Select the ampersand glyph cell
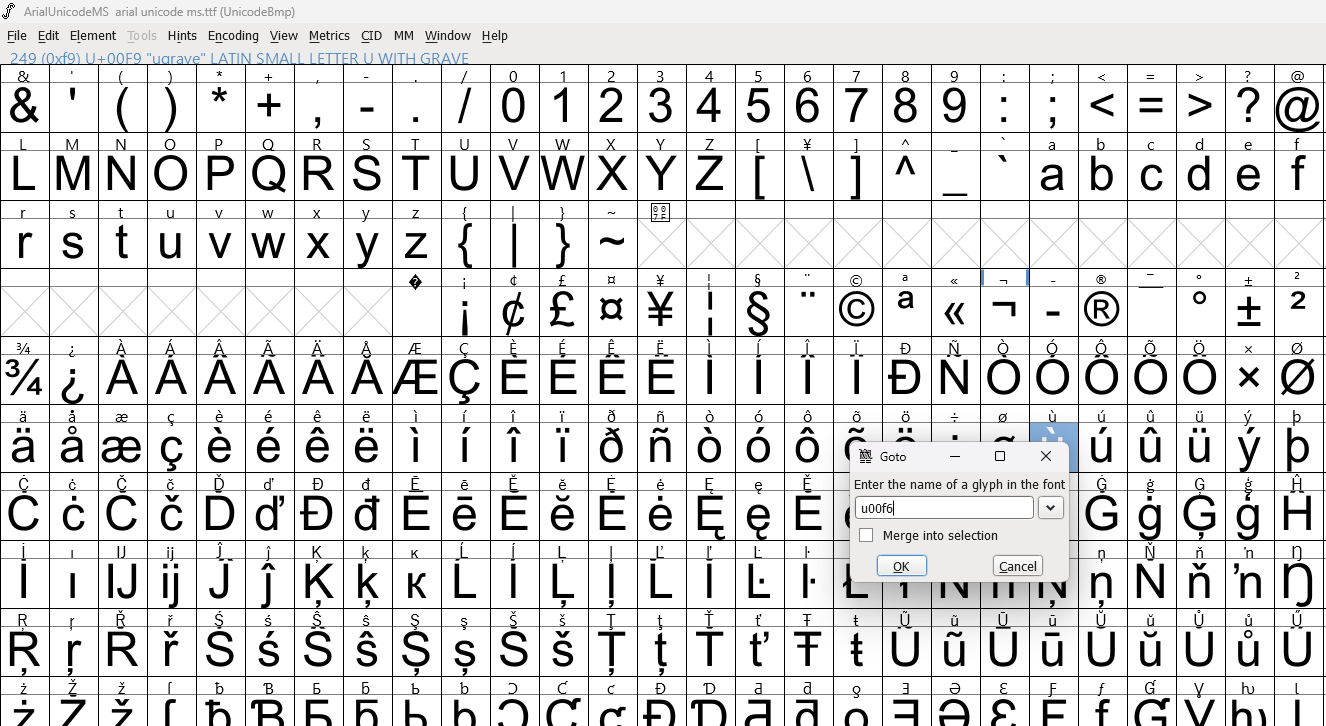Viewport: 1326px width, 726px height. pyautogui.click(x=24, y=107)
